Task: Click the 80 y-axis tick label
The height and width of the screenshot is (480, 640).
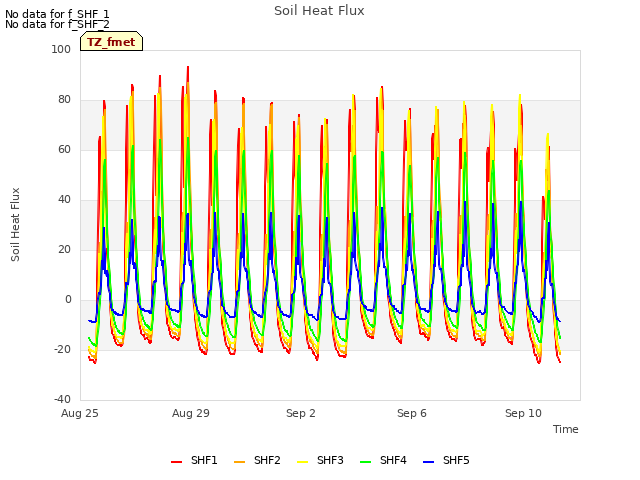Action: (x=64, y=100)
